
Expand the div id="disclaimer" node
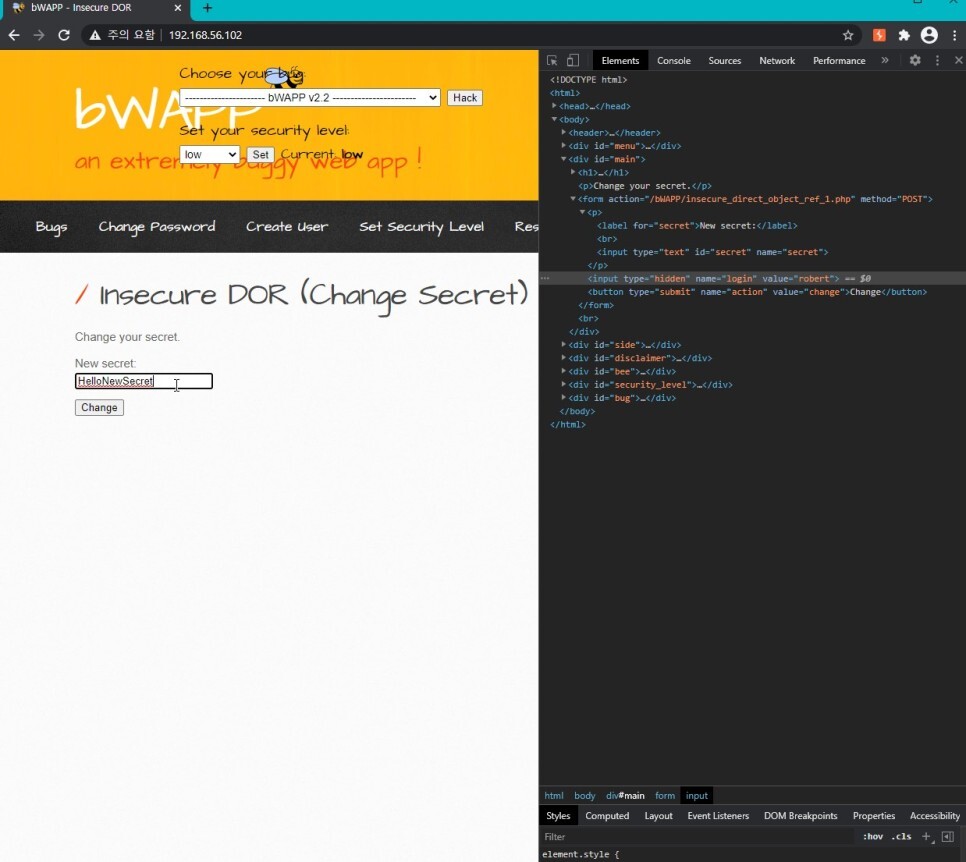point(563,357)
